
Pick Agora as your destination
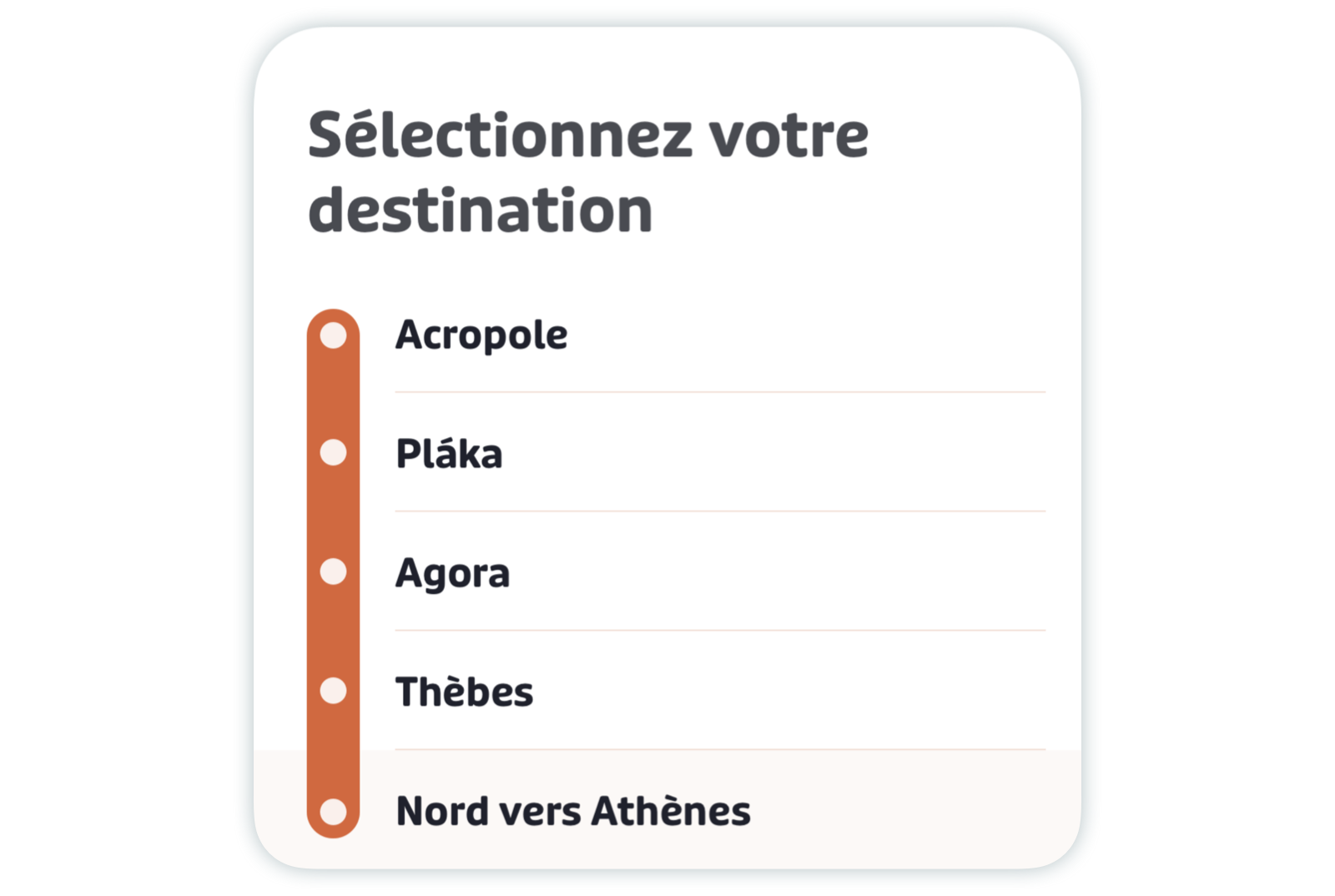[452, 573]
